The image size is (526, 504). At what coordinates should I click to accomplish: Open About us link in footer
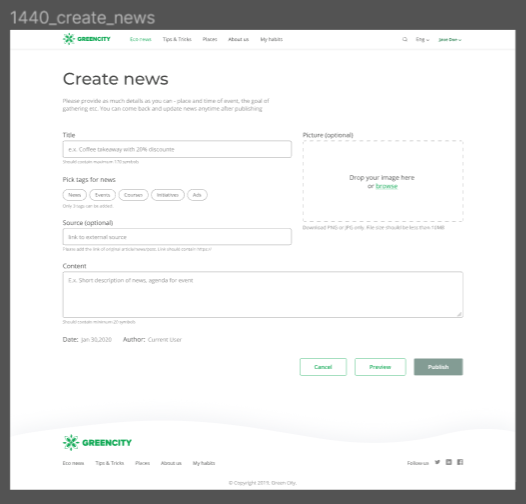pyautogui.click(x=171, y=463)
